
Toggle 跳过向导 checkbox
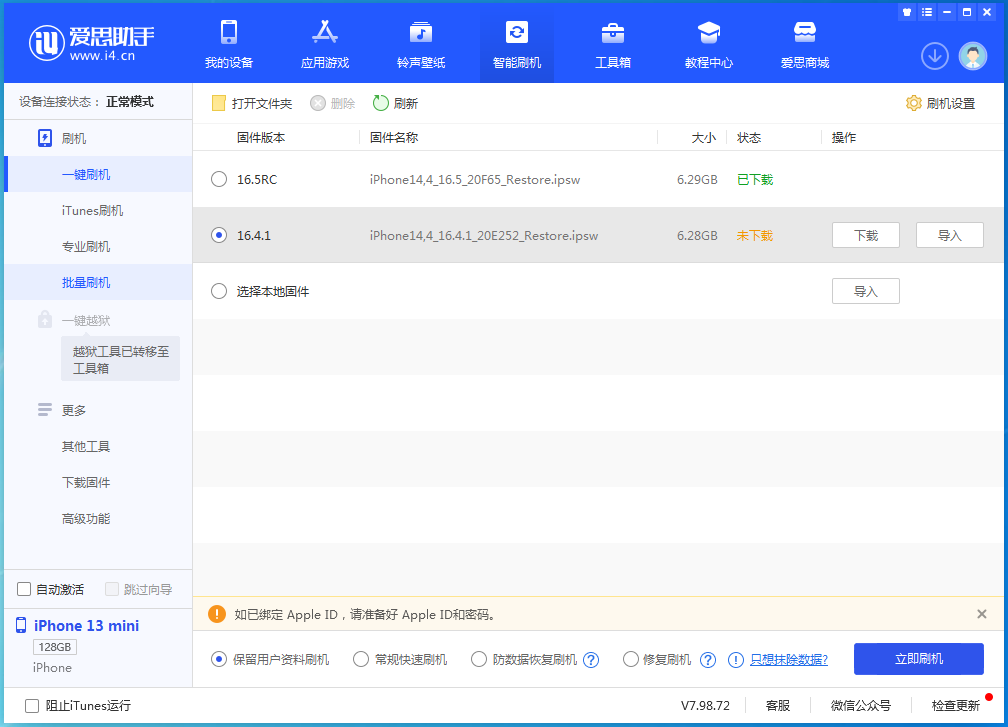[x=112, y=589]
